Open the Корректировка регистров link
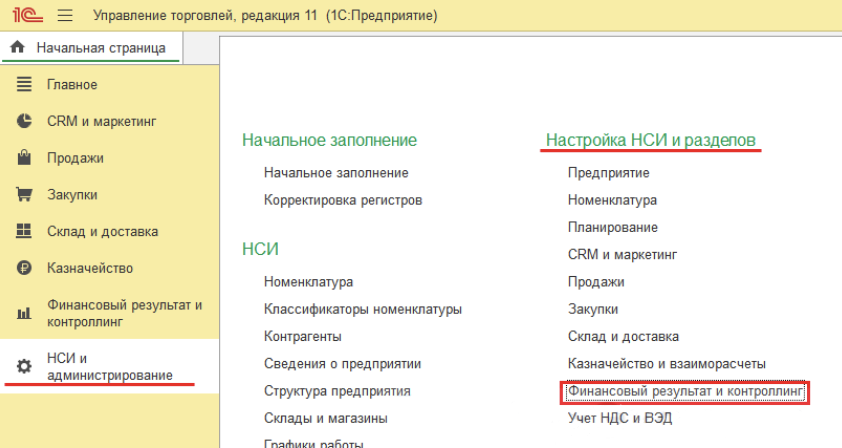Screen dimensions: 842x448 pyautogui.click(x=343, y=200)
